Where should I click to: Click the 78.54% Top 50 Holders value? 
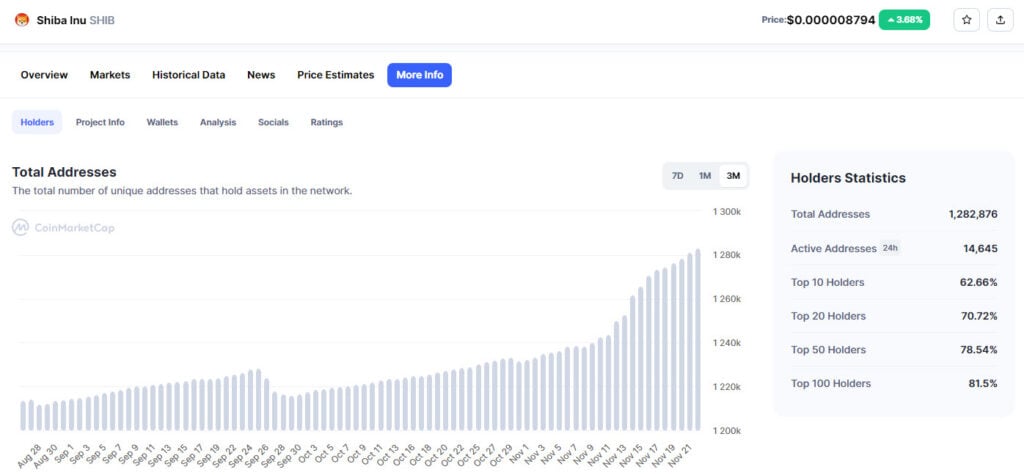coord(978,350)
